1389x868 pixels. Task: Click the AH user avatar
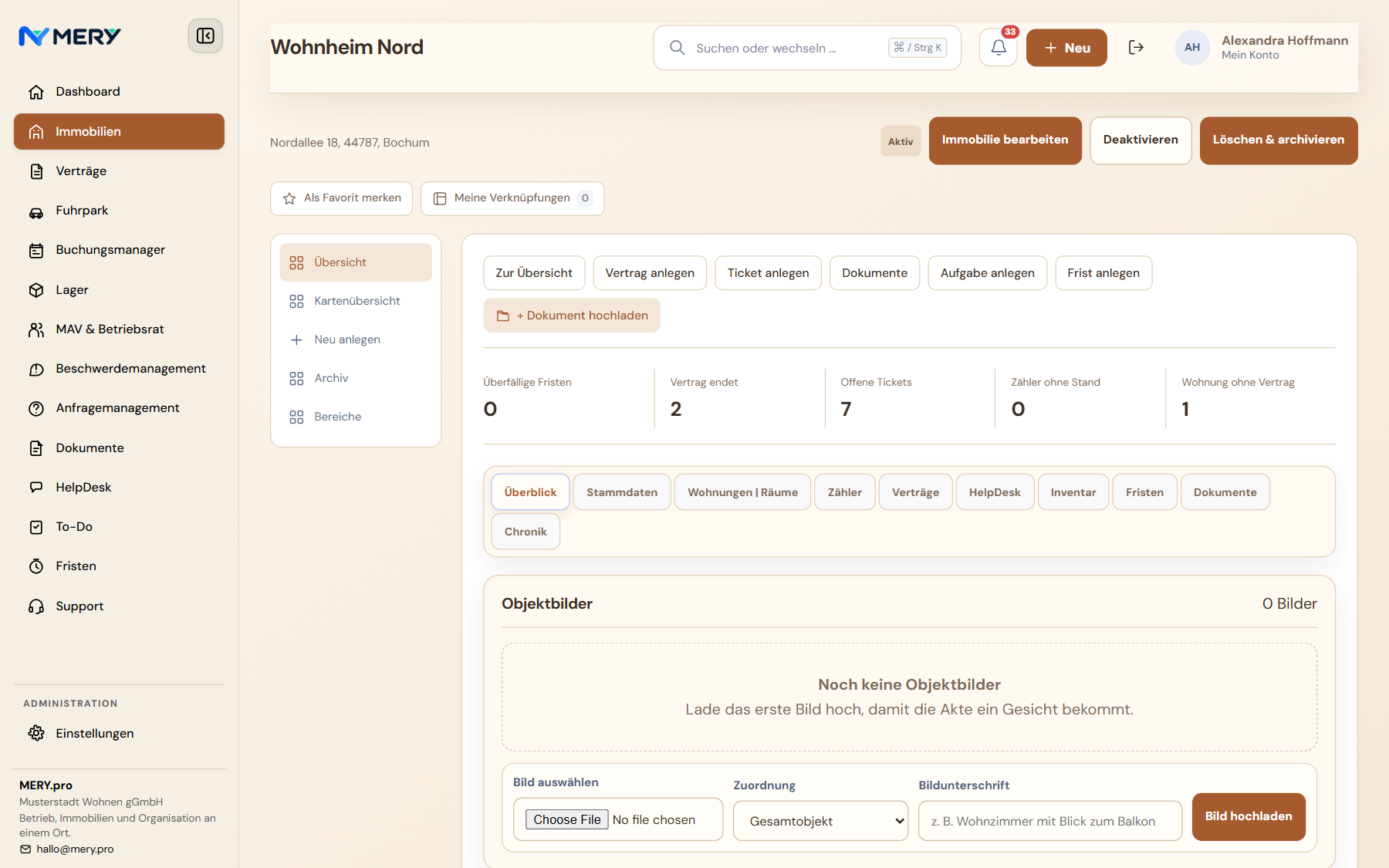(1192, 48)
